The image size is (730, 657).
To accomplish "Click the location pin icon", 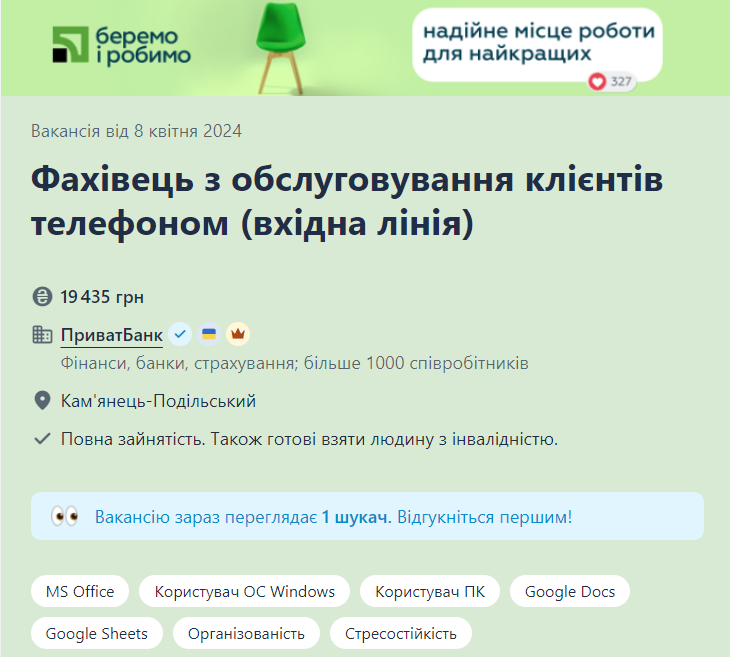I will tap(42, 400).
